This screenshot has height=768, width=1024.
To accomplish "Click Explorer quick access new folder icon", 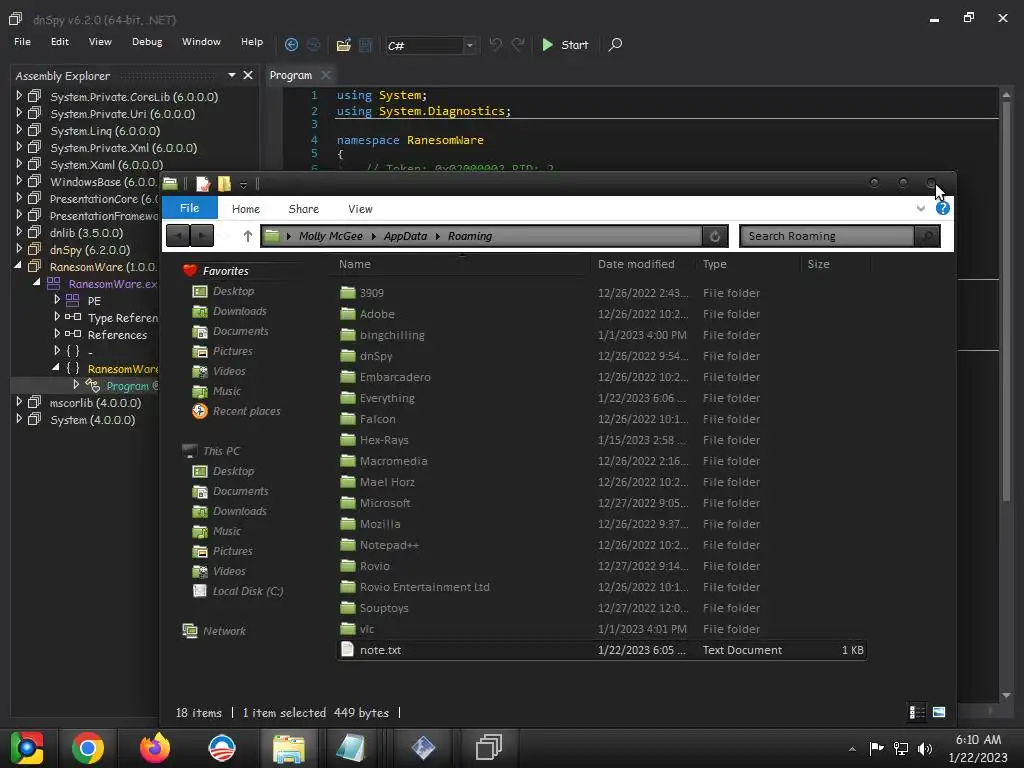I will (x=224, y=184).
